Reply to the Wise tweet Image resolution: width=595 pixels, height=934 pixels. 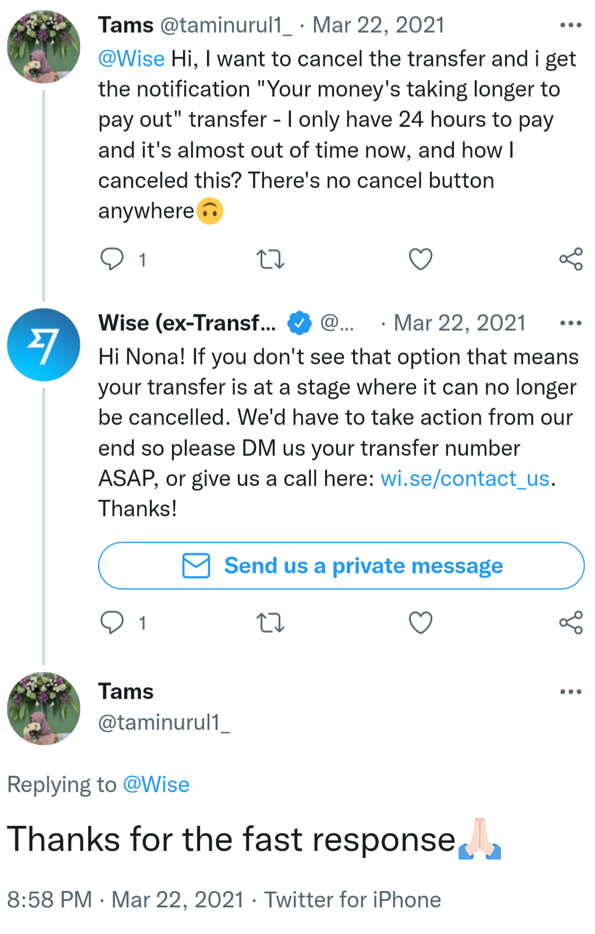tap(111, 622)
